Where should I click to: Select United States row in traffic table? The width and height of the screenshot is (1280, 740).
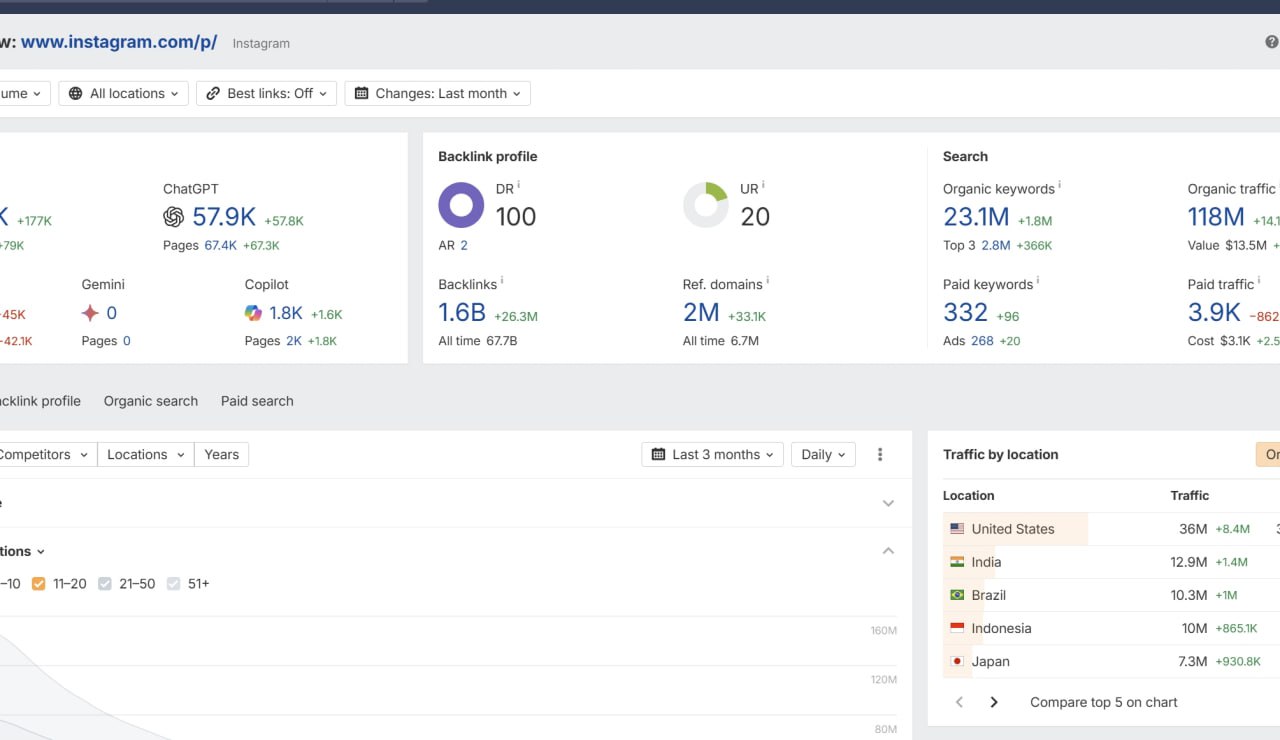point(1012,529)
